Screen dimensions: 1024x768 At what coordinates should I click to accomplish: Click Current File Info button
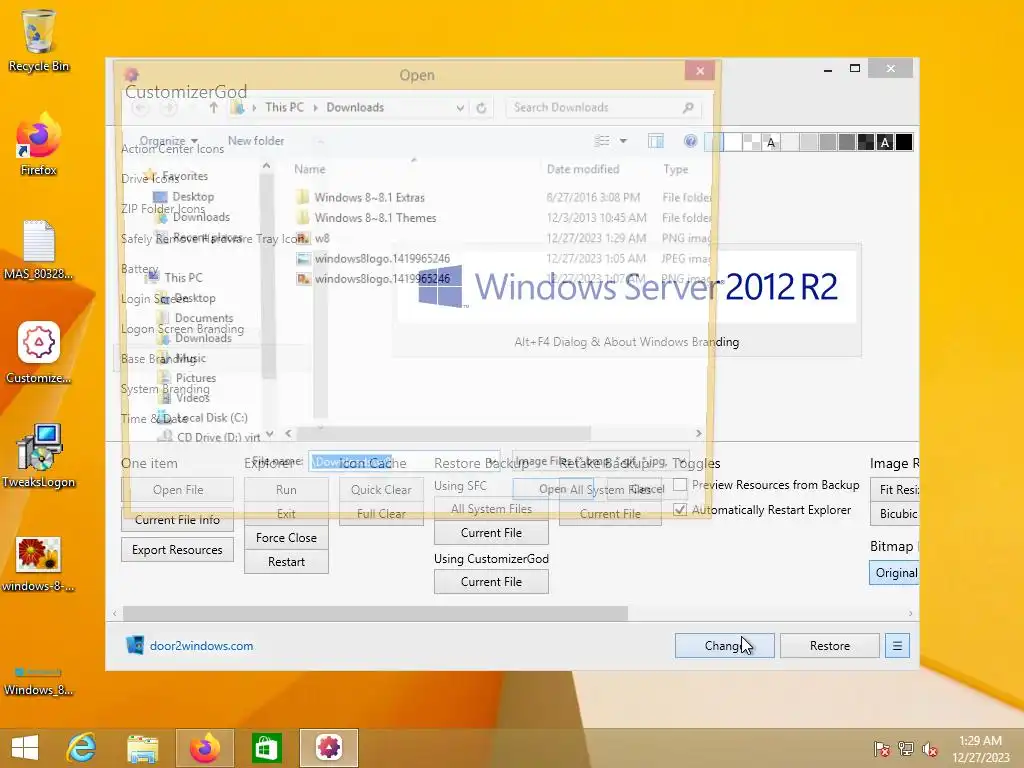pyautogui.click(x=177, y=520)
